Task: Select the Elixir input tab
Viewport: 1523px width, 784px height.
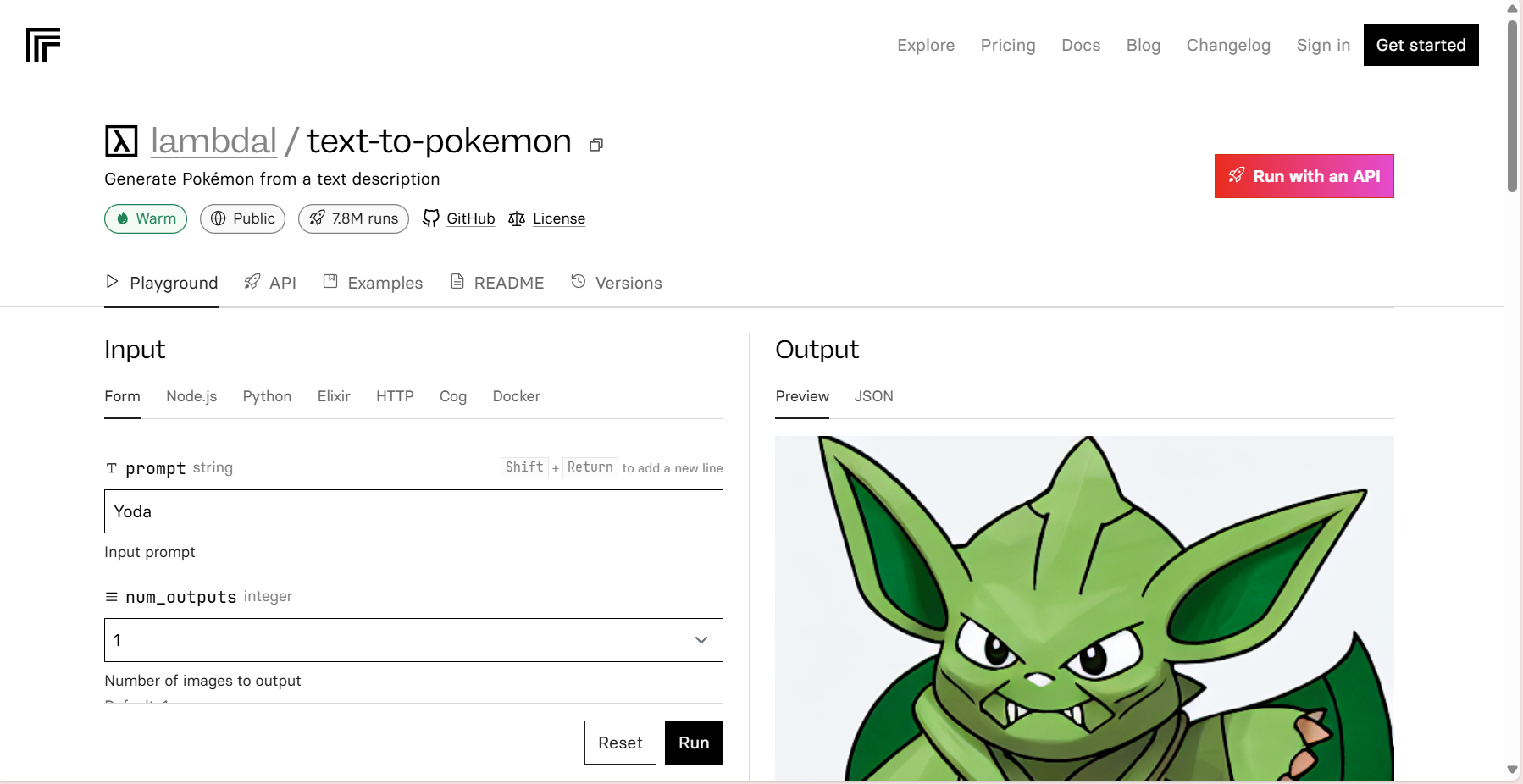Action: [x=334, y=396]
